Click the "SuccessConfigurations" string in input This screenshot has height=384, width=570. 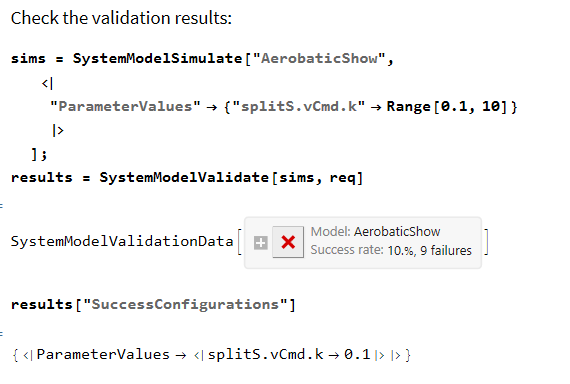pyautogui.click(x=185, y=304)
